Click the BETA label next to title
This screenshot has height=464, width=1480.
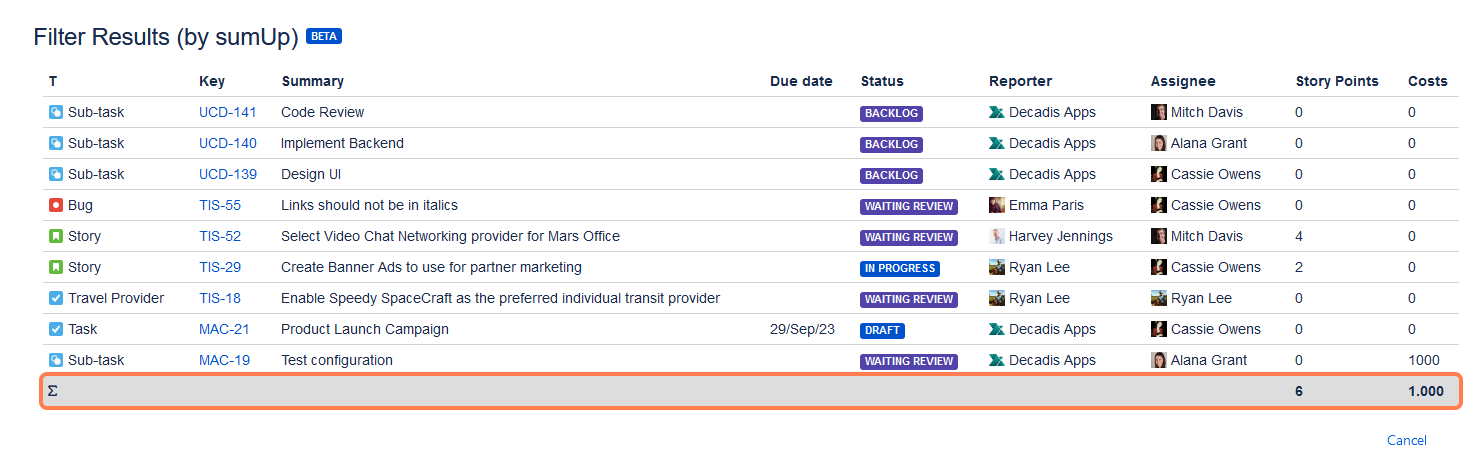(324, 36)
